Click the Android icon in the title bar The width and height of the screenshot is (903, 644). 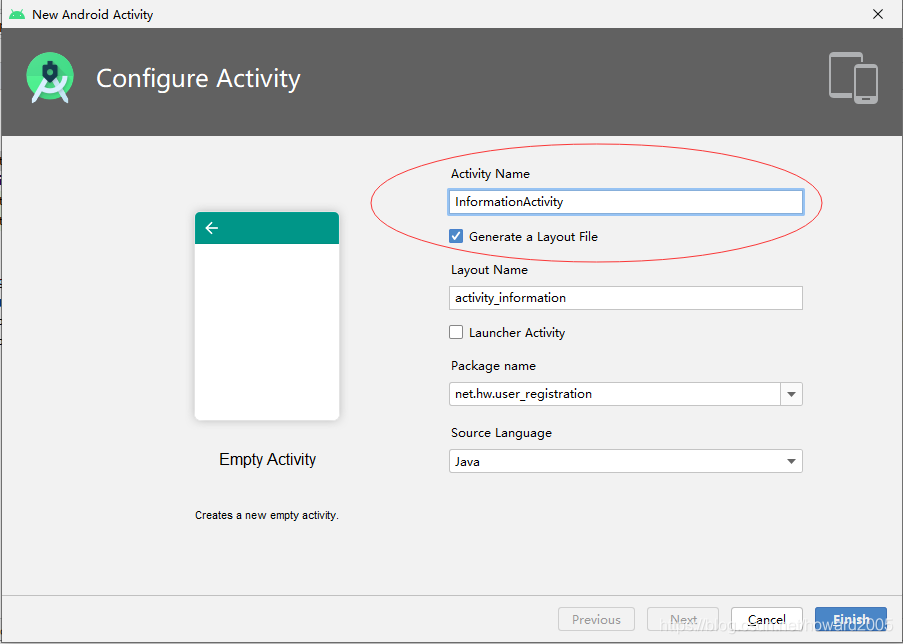tap(17, 14)
